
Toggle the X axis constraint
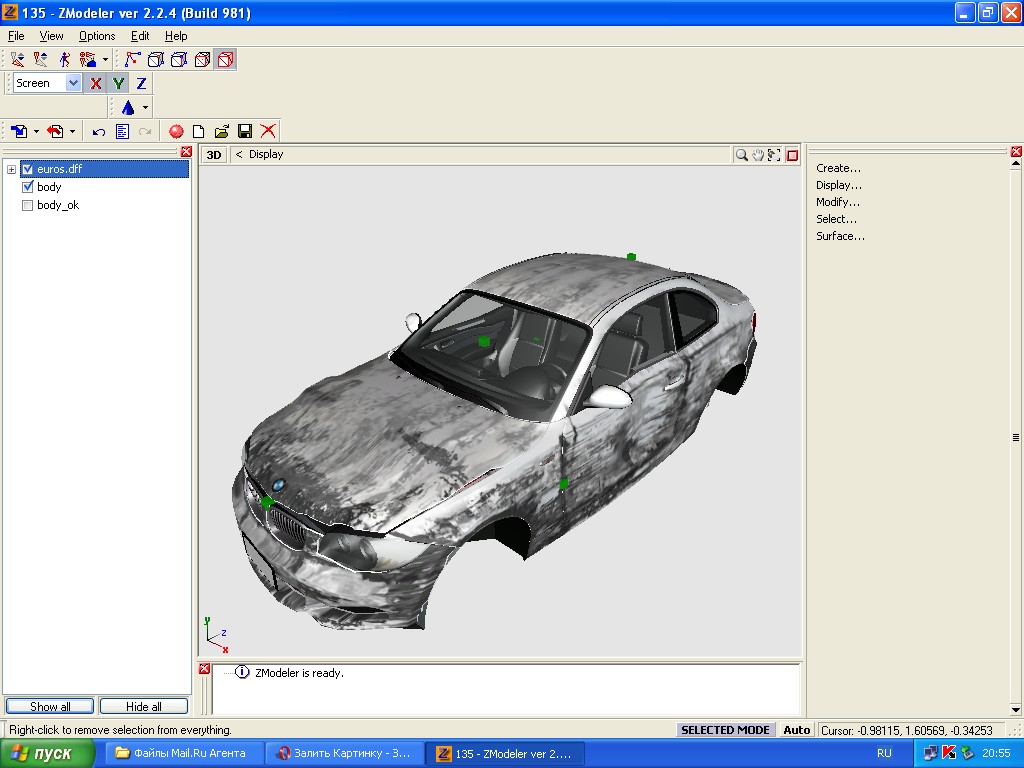(x=96, y=84)
